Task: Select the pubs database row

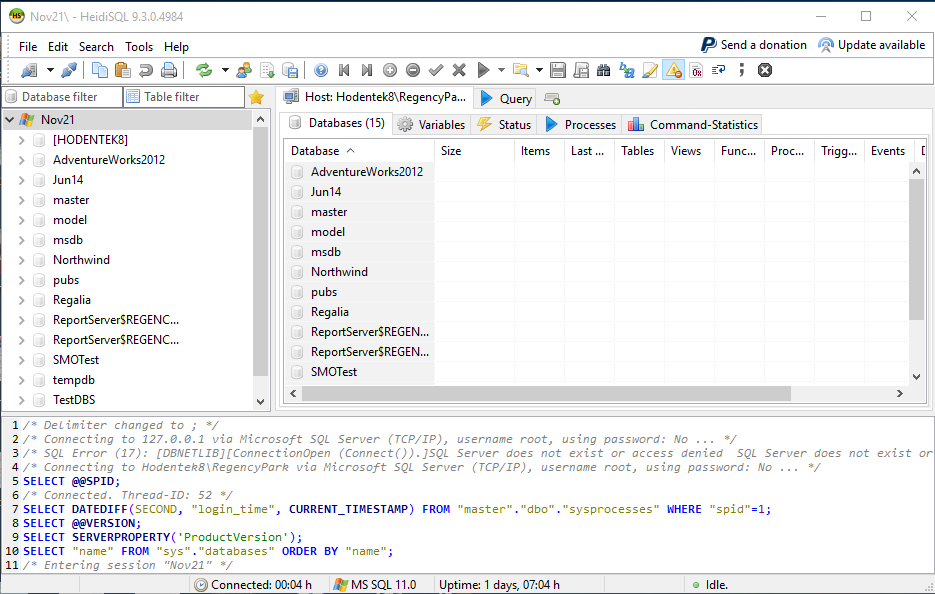Action: (x=326, y=291)
